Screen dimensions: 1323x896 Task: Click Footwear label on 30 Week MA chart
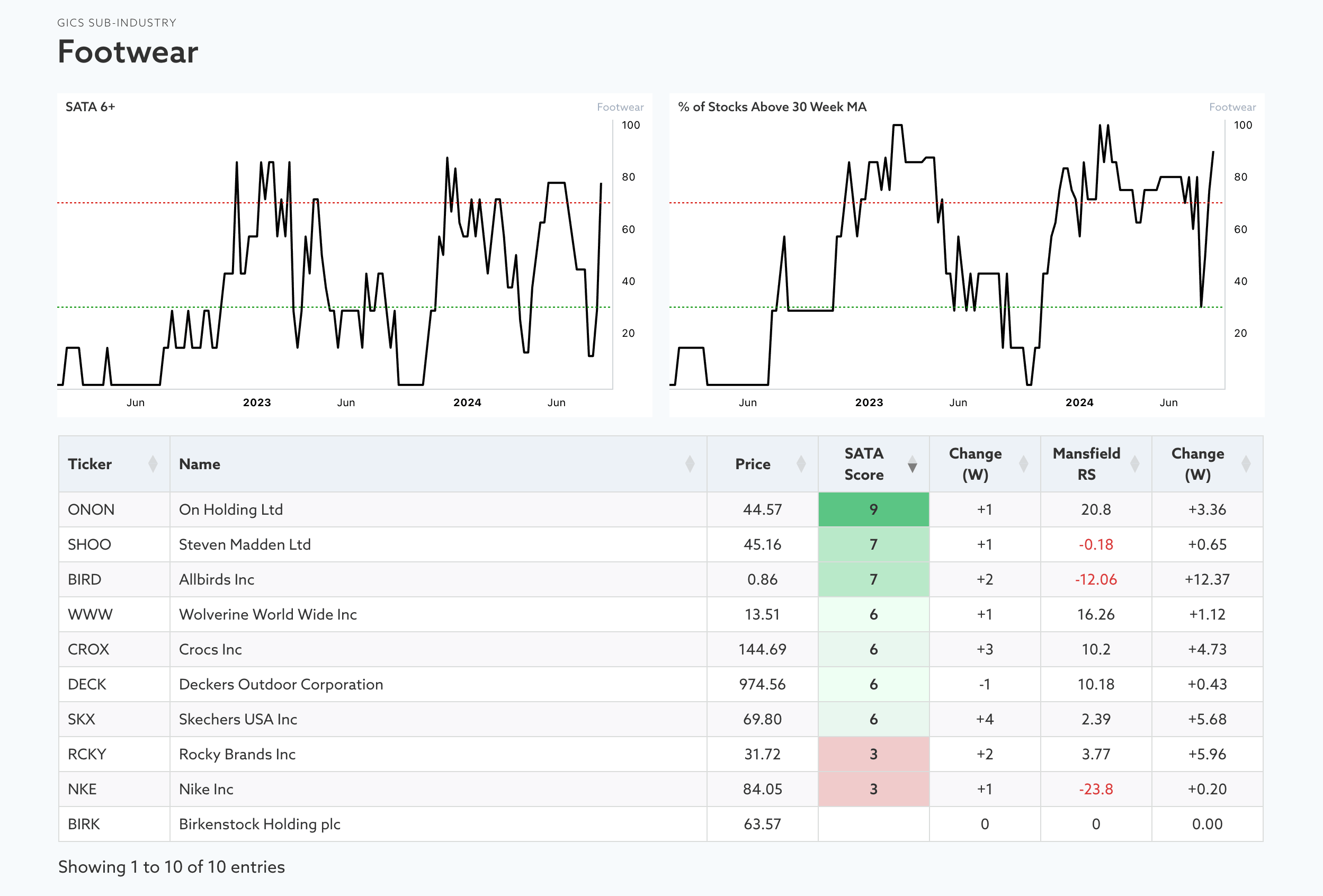1232,107
